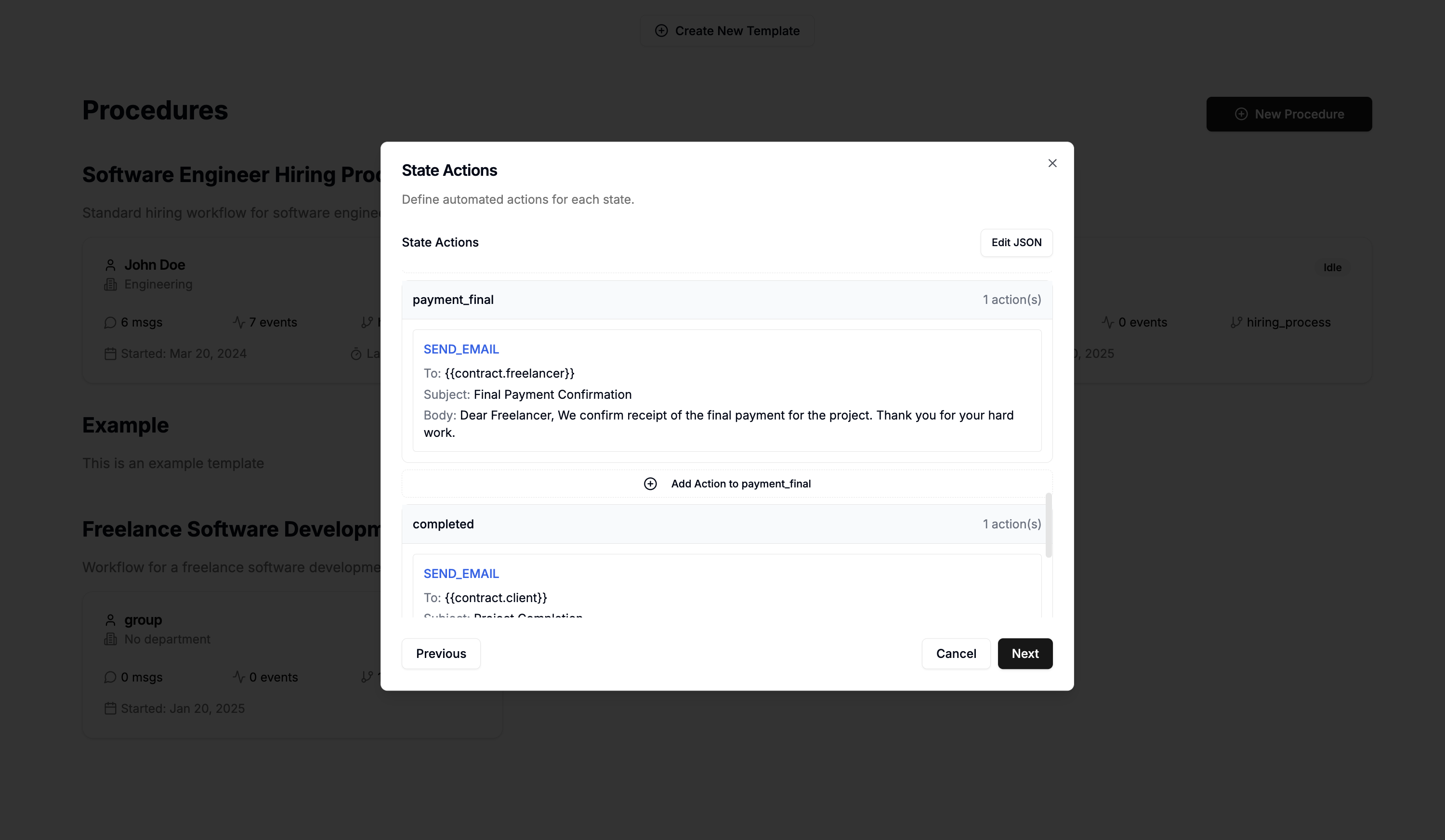Open SEND_EMAIL action under completed
The image size is (1445, 840).
(x=461, y=573)
